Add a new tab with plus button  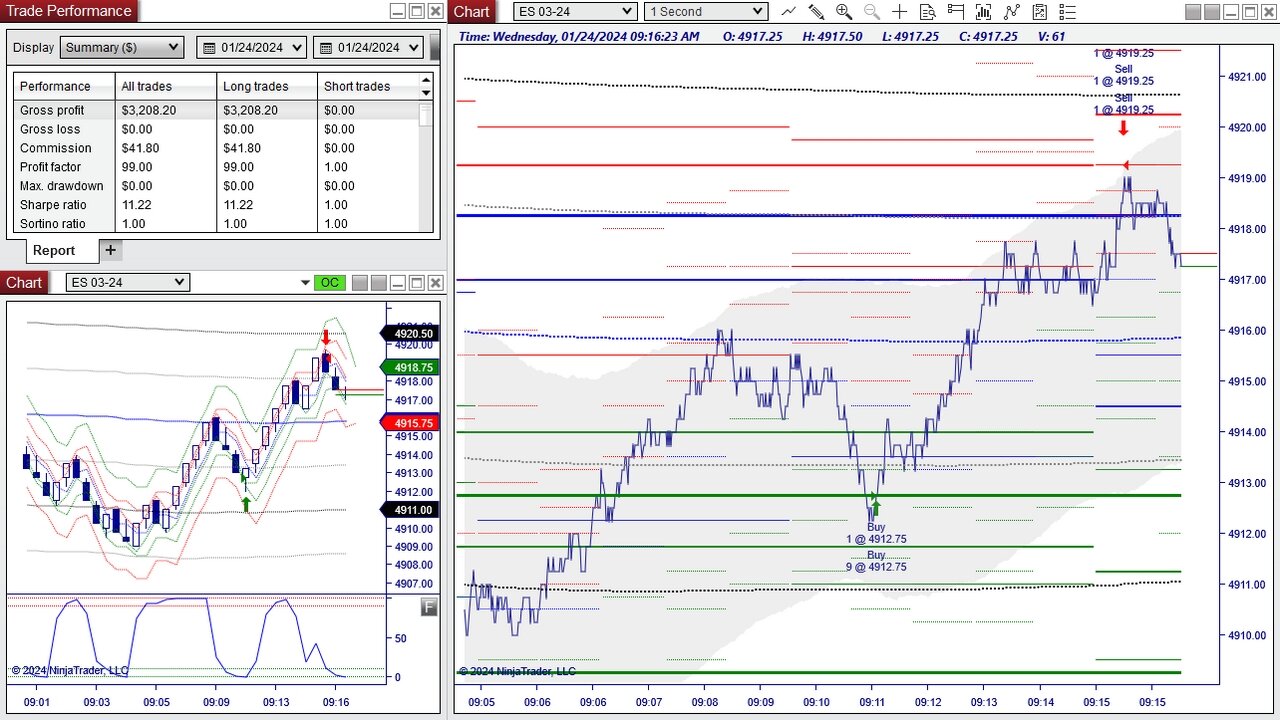110,250
